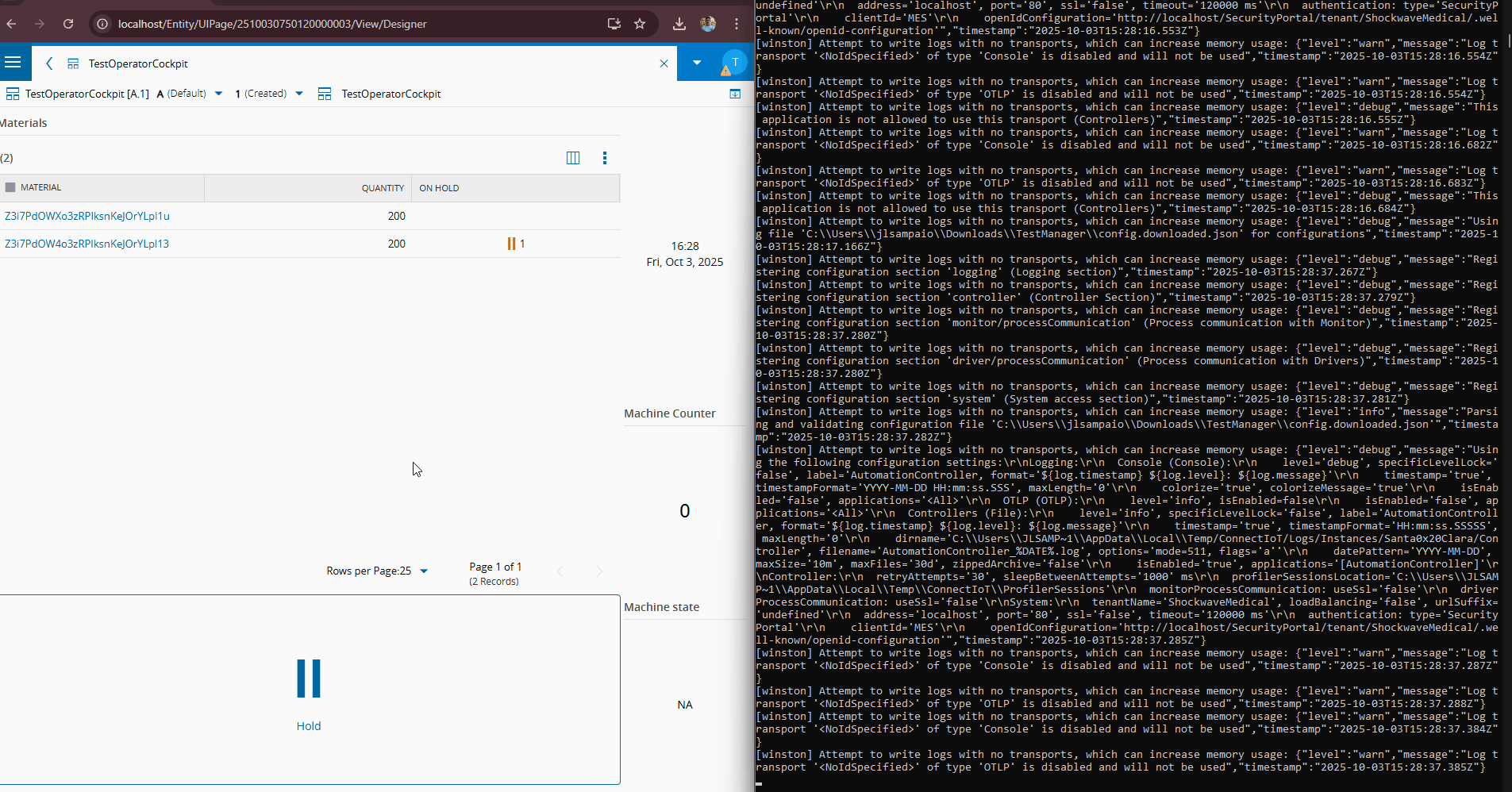Expand the A (Default) version dropdown
This screenshot has width=1512, height=792.
218,94
